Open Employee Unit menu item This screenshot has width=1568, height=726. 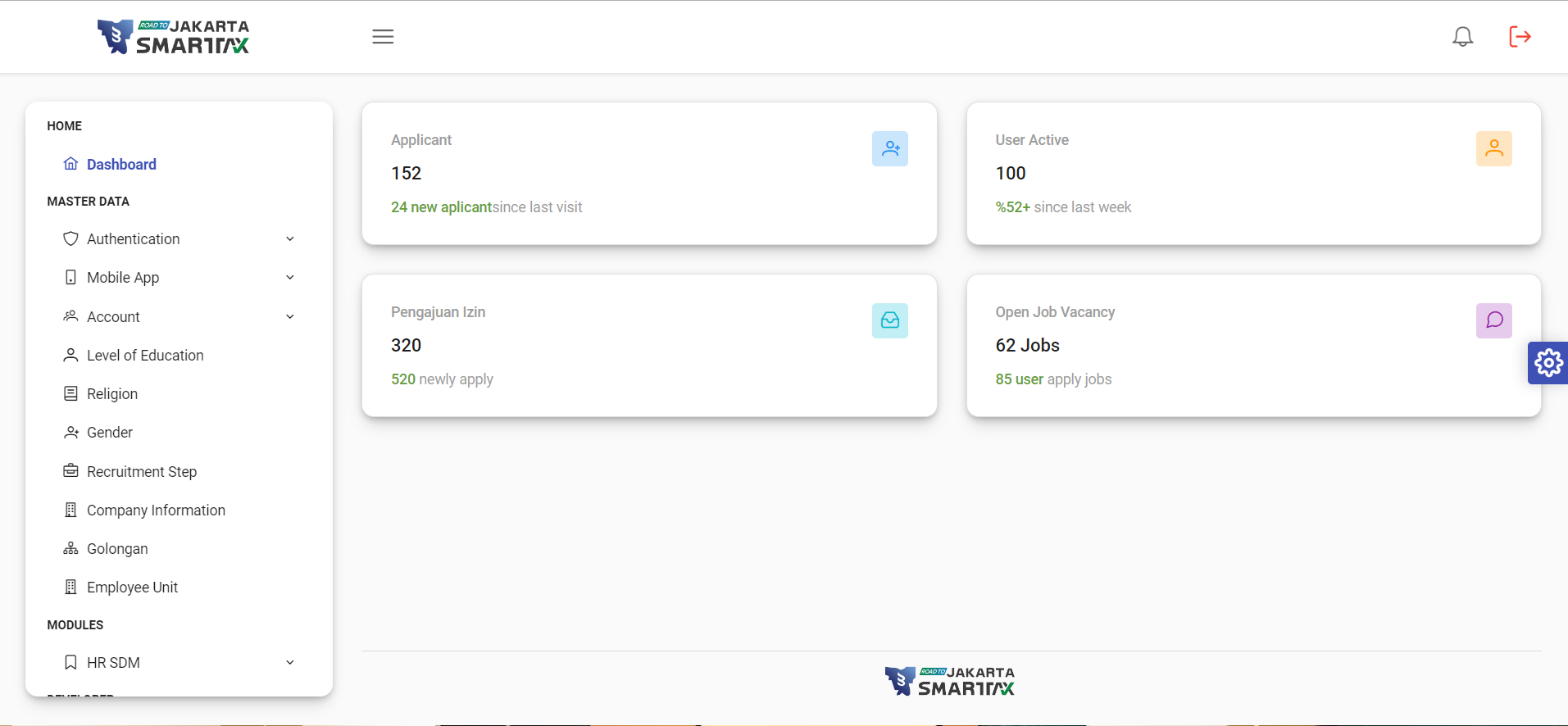[132, 588]
